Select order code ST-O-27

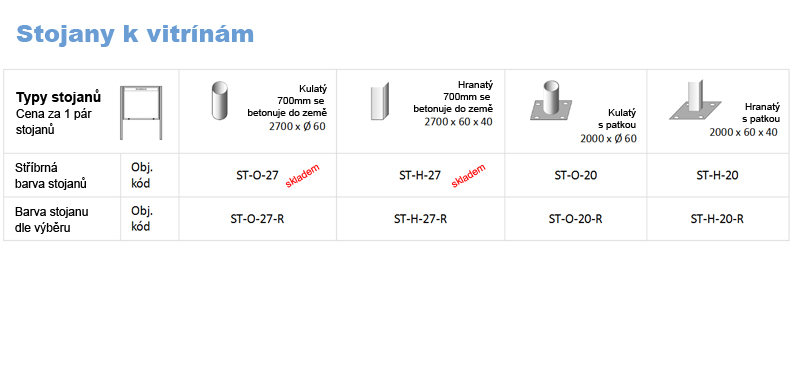[257, 176]
